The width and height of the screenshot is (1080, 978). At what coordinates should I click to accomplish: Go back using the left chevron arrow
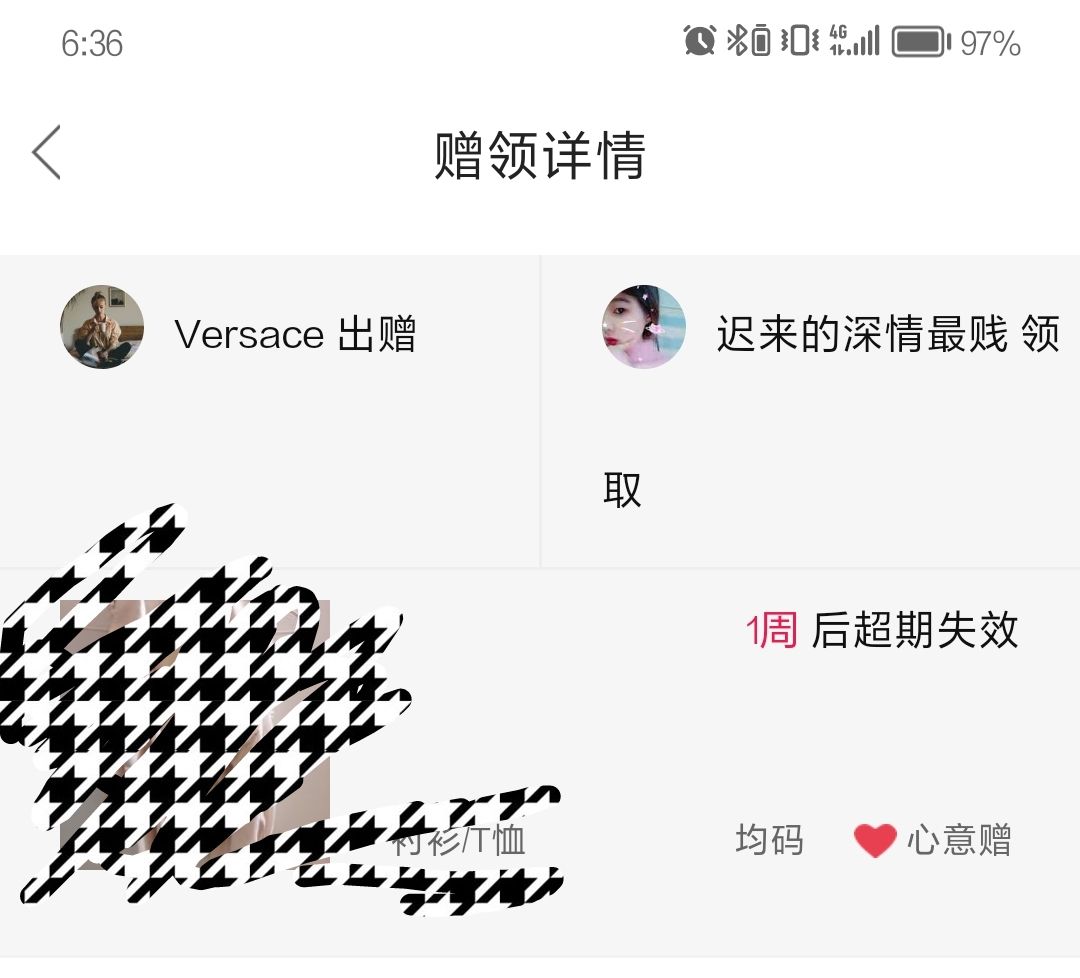pyautogui.click(x=46, y=153)
